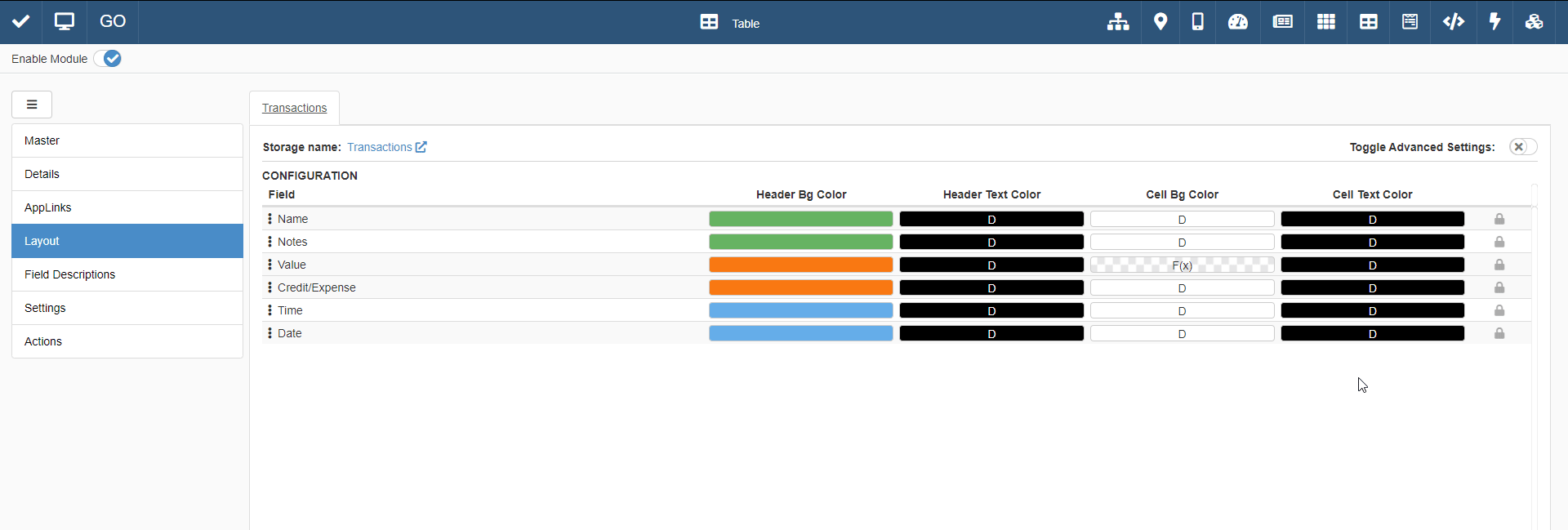The height and width of the screenshot is (530, 1568).
Task: Open the sitemap hierarchy icon
Action: coord(1118,22)
